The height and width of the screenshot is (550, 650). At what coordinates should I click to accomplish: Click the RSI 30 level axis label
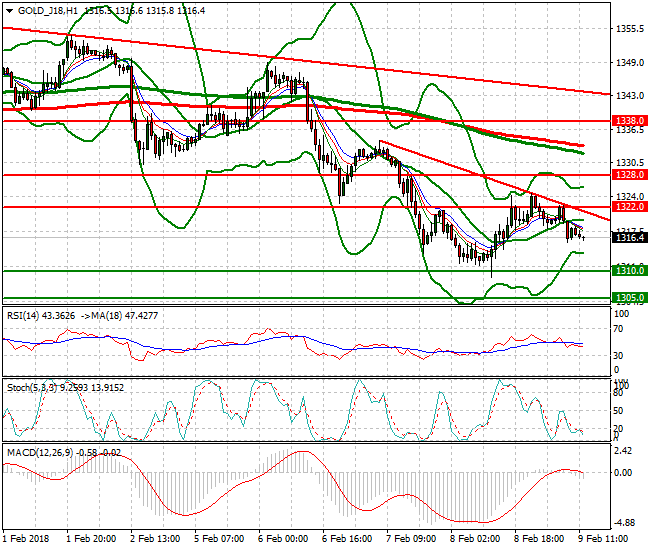point(618,356)
